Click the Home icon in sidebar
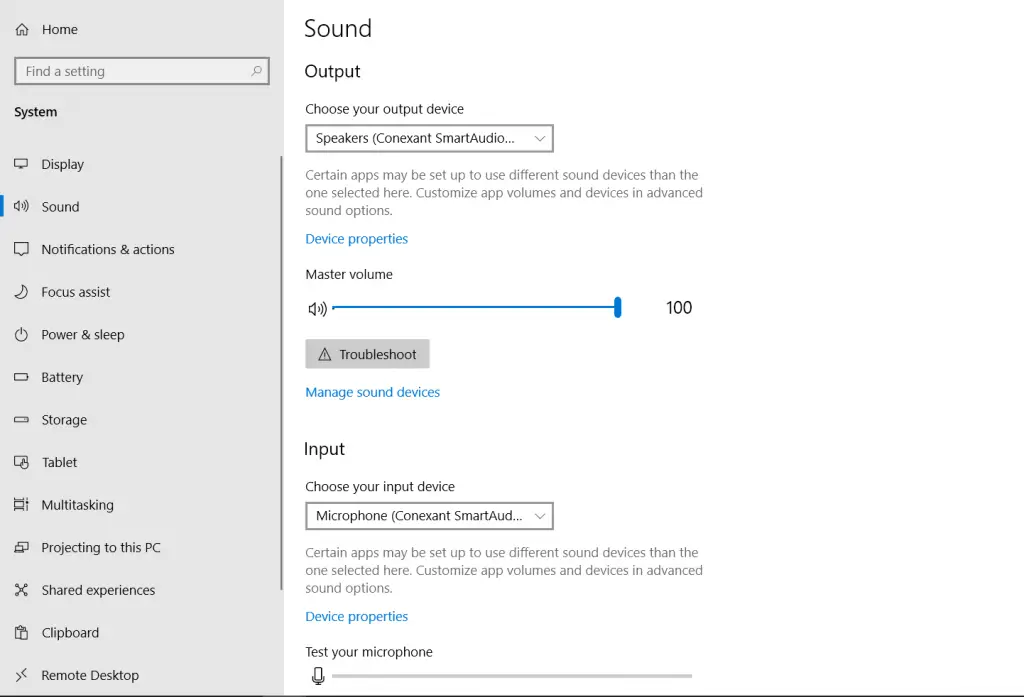1024x697 pixels. [22, 30]
